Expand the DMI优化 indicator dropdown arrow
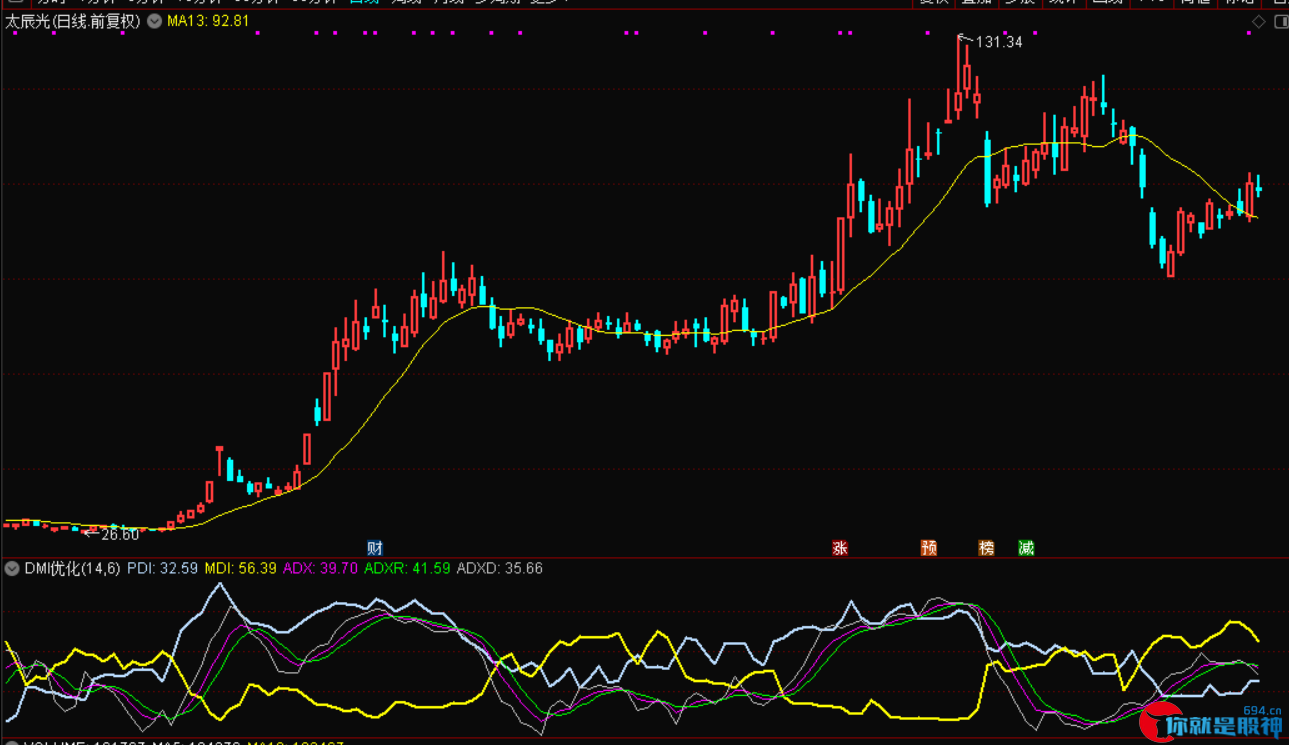The image size is (1289, 745). [x=12, y=569]
